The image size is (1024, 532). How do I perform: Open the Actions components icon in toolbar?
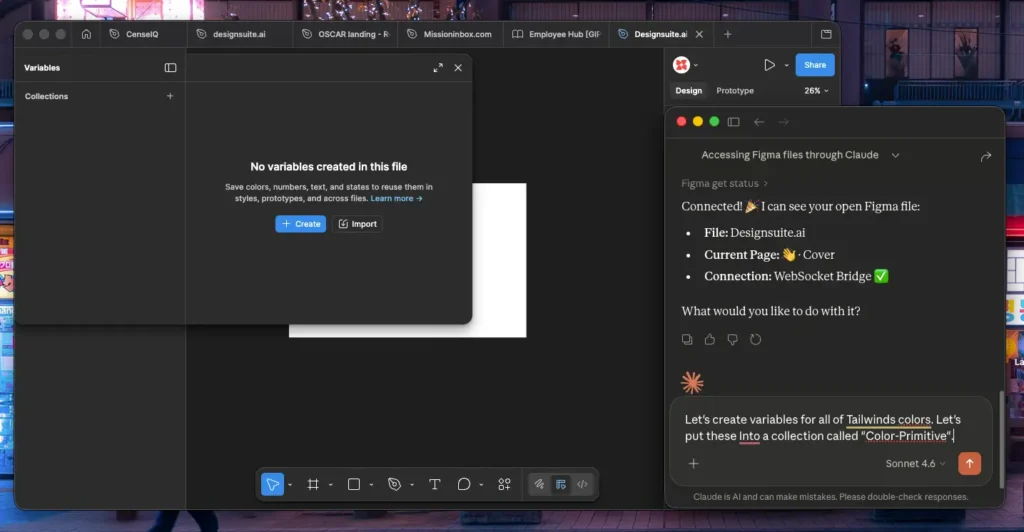(504, 484)
